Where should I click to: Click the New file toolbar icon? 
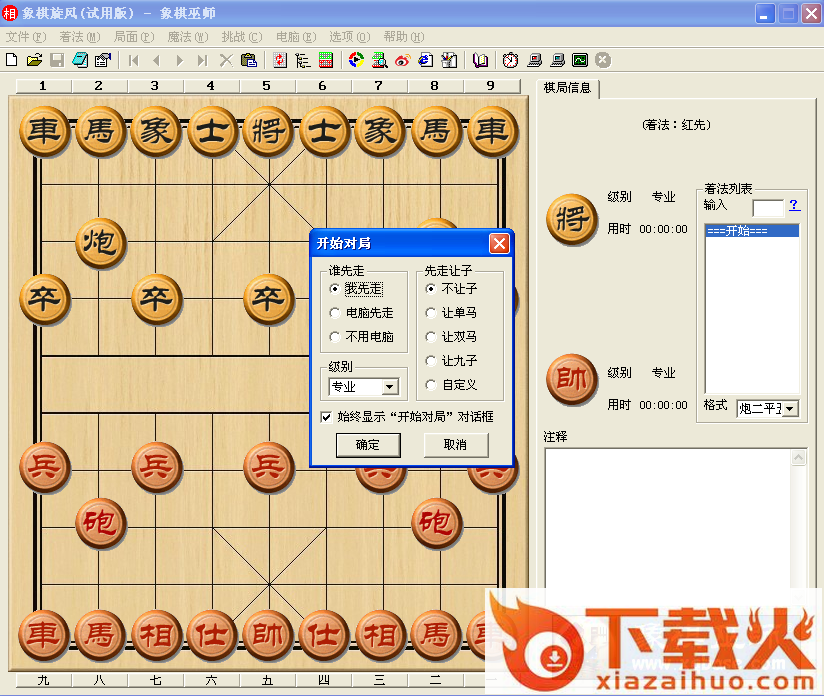tap(12, 60)
